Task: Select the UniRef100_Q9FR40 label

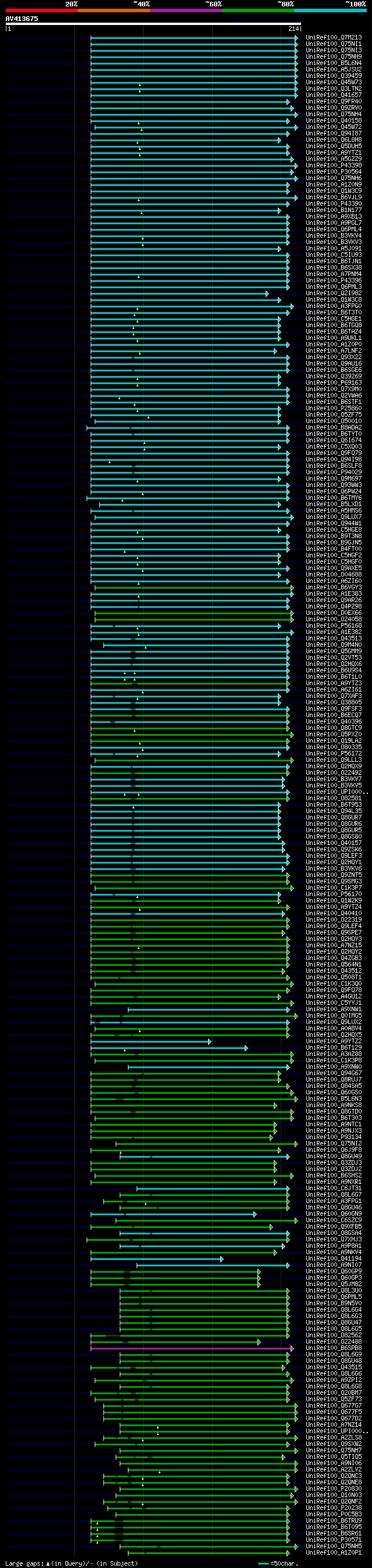Action: pyautogui.click(x=334, y=102)
